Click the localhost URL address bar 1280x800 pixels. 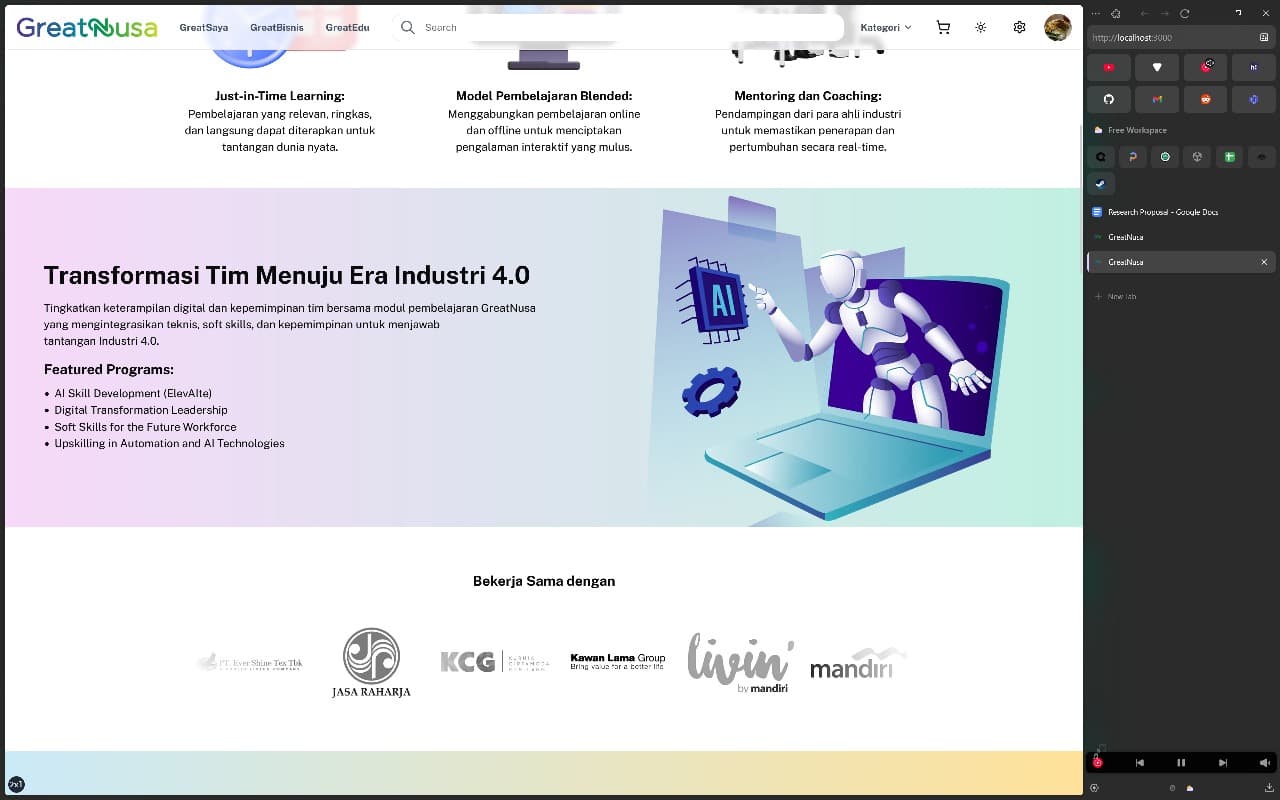click(x=1170, y=38)
